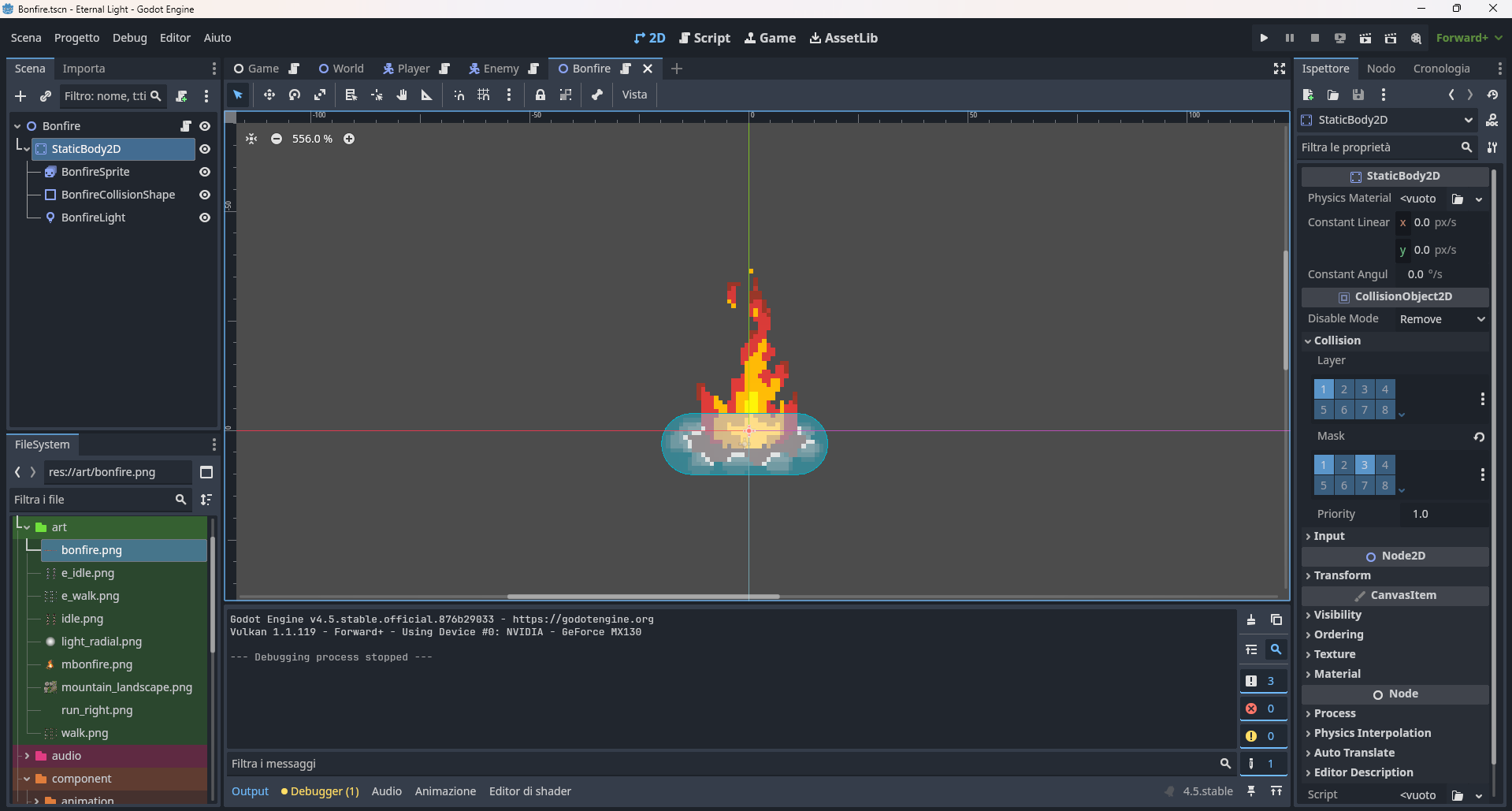Viewport: 1512px width, 811px height.
Task: Toggle collision Layer bit 5
Action: (x=1324, y=410)
